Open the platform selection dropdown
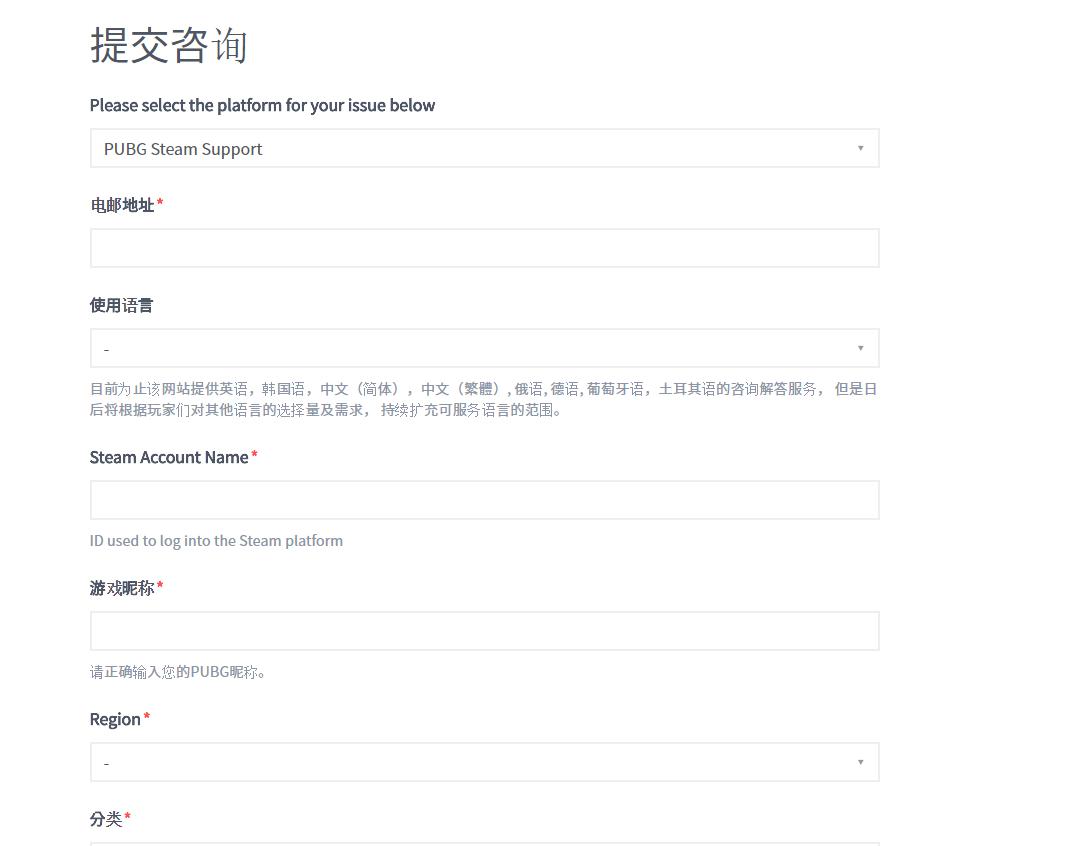The image size is (1081, 846). coord(484,147)
